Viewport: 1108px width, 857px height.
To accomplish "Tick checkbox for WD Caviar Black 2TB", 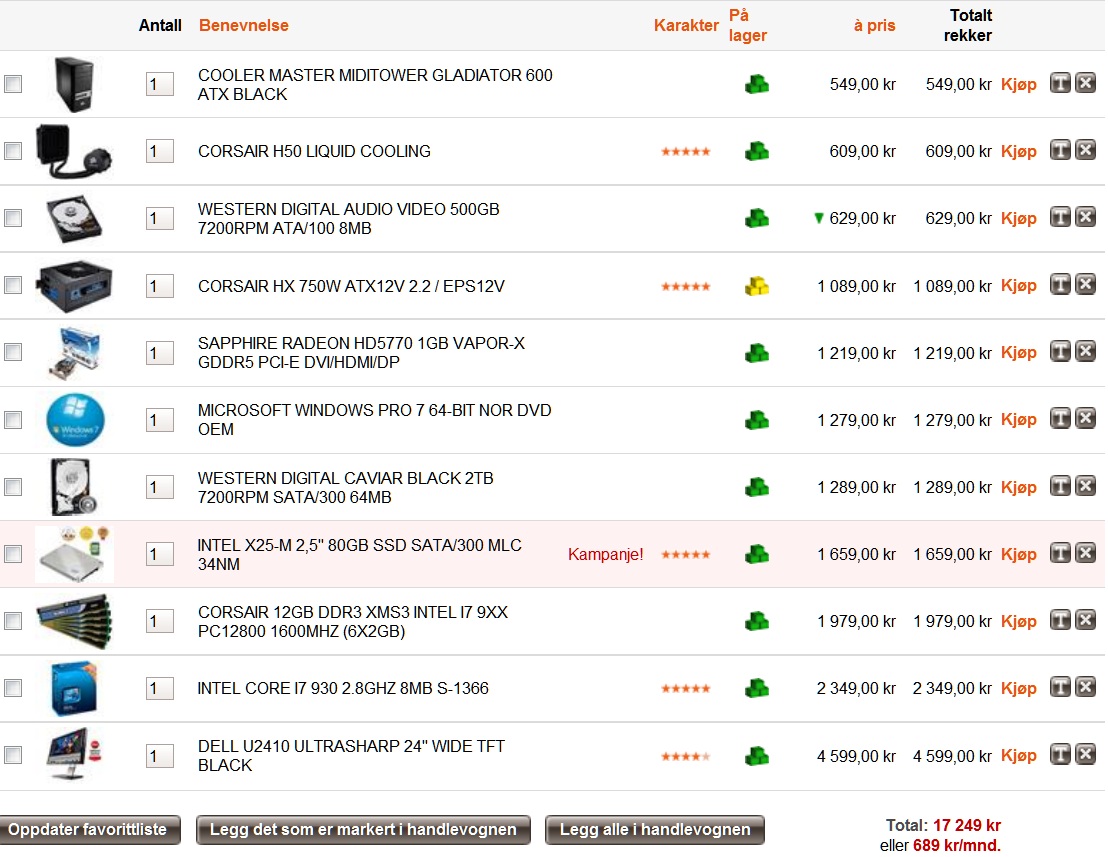I will click(x=13, y=487).
